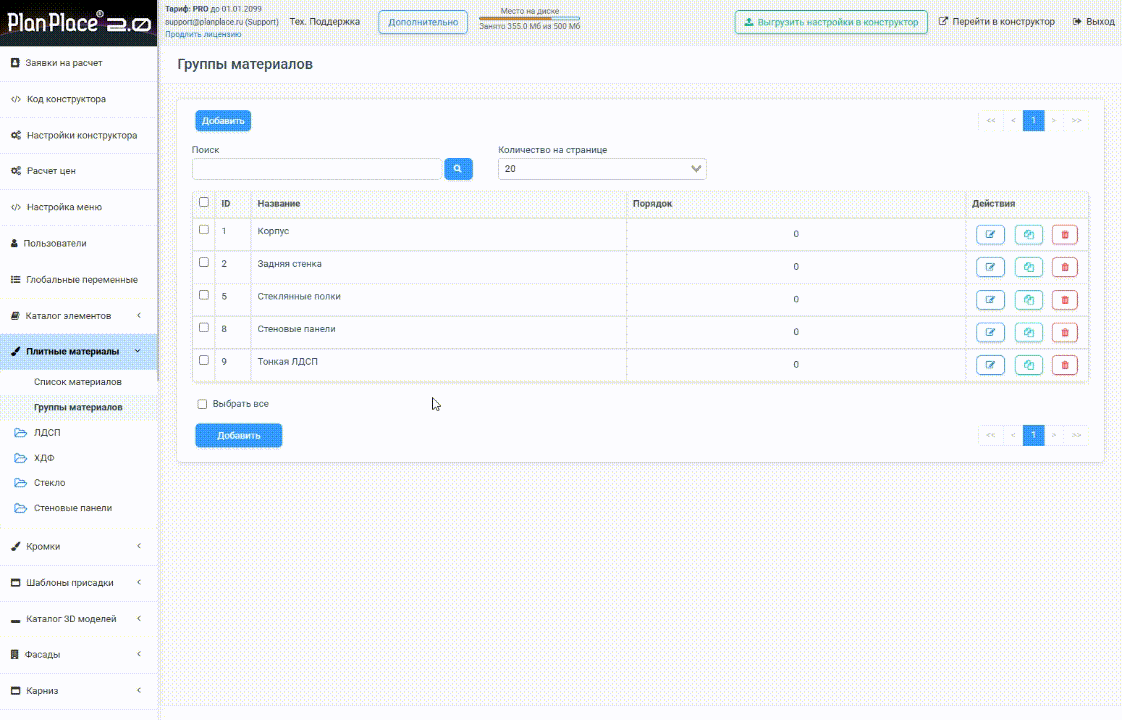Click the disk space usage bar
The image size is (1122, 720).
click(x=530, y=19)
